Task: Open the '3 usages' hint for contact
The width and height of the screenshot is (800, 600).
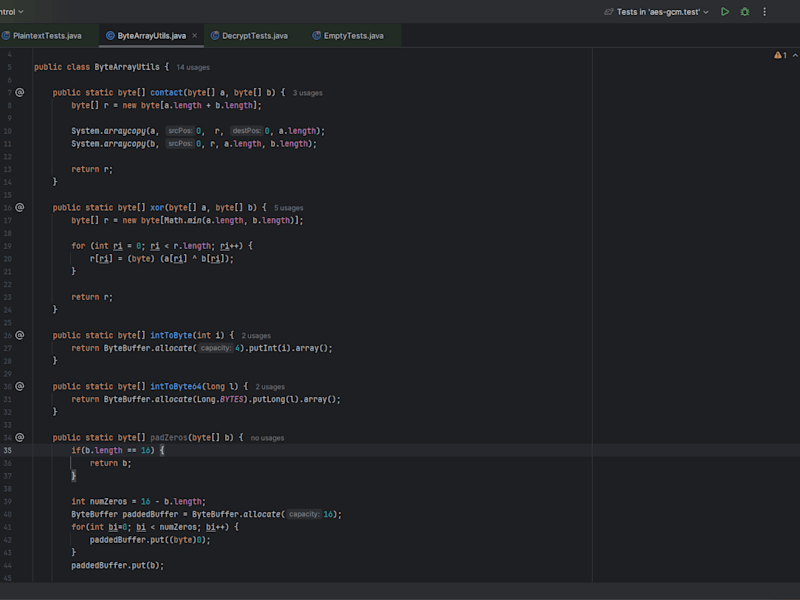Action: tap(307, 93)
